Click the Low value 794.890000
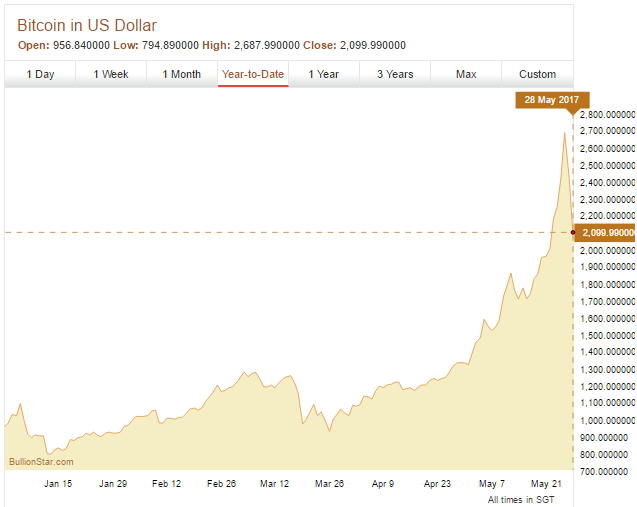This screenshot has width=637, height=507. tap(170, 46)
